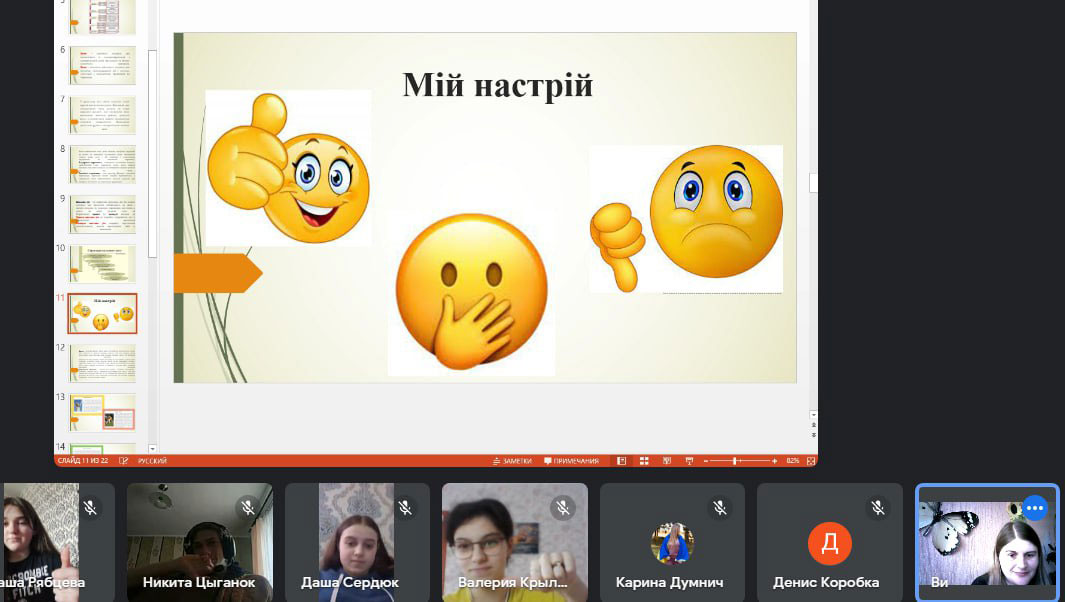
Task: Select your own Ви video tile
Action: 988,542
